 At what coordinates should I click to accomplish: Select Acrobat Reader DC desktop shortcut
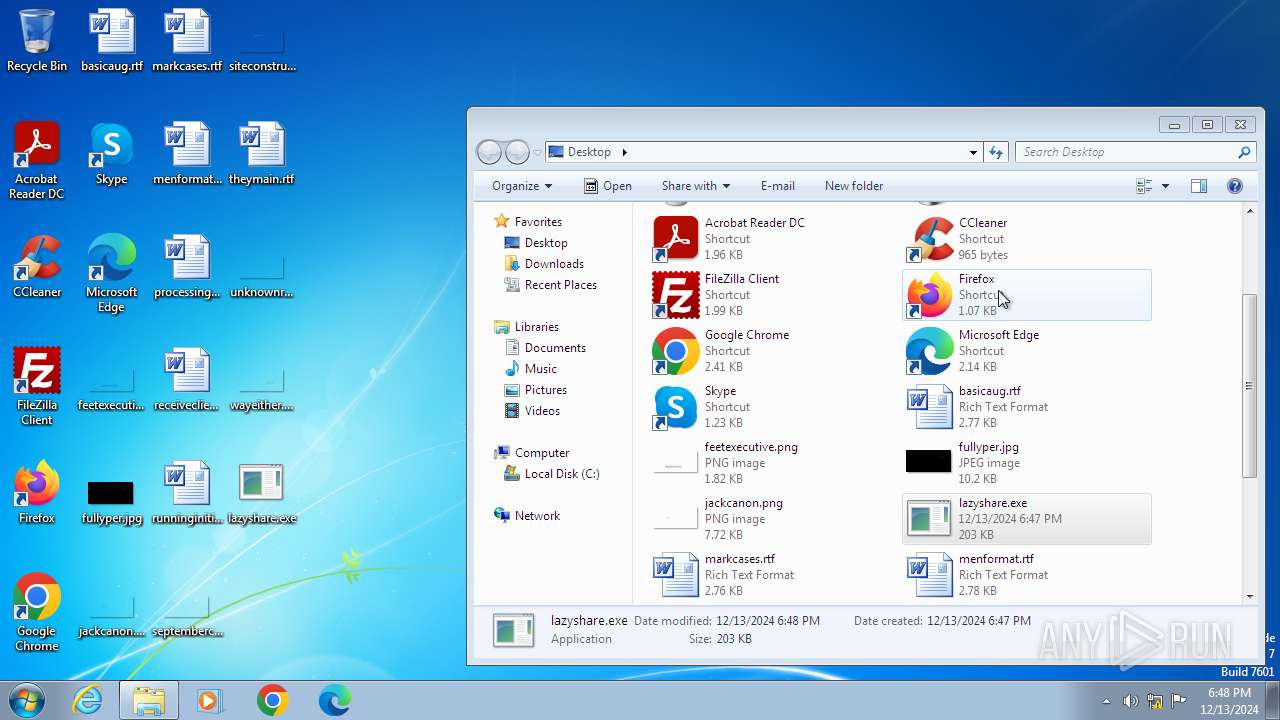coord(37,160)
